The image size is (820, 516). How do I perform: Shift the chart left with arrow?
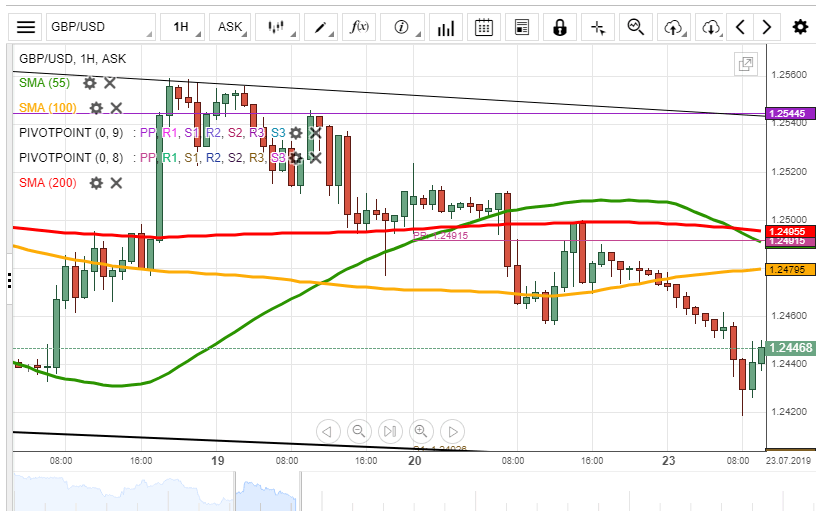click(740, 27)
